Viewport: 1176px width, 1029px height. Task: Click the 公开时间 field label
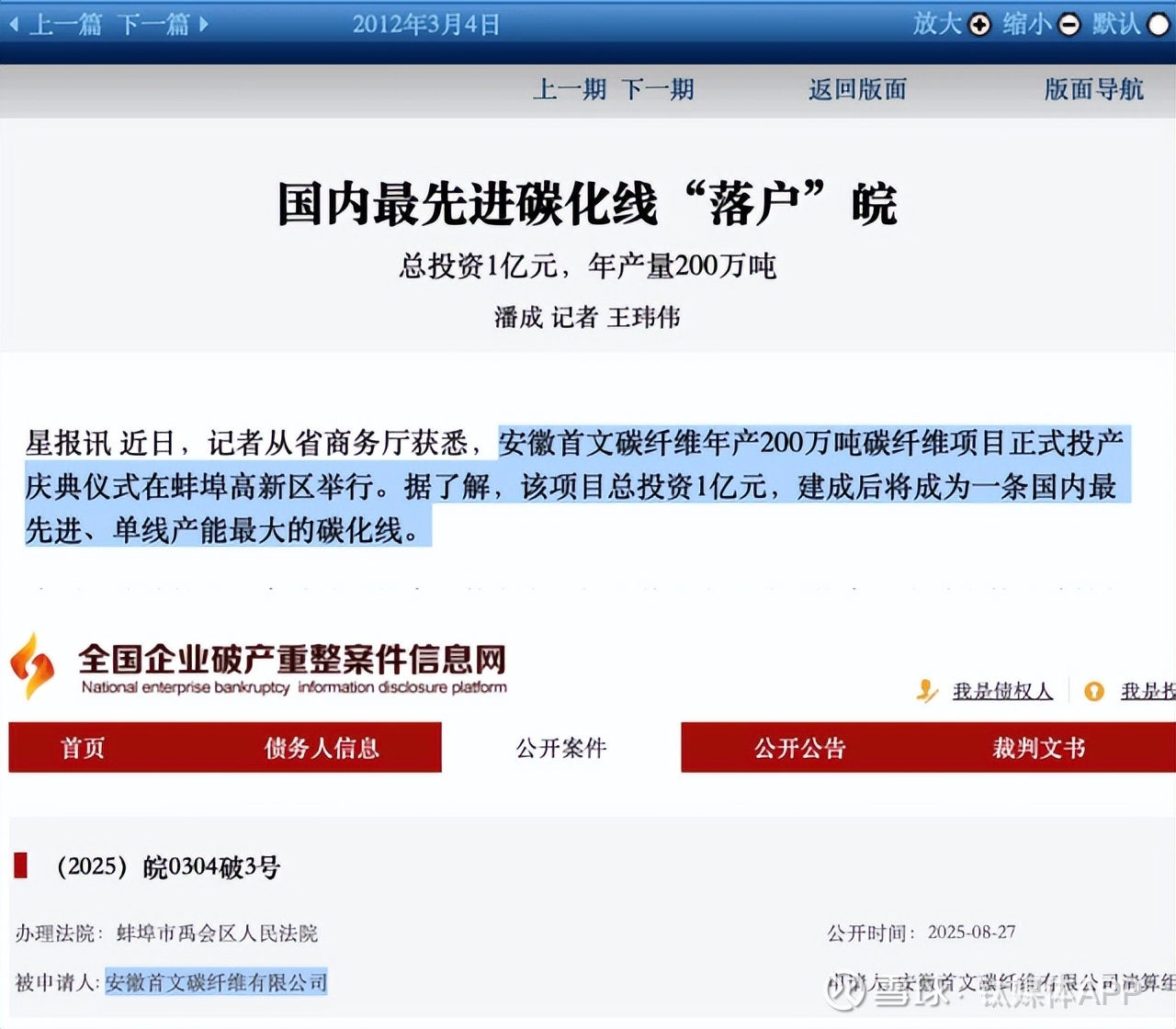click(x=871, y=933)
